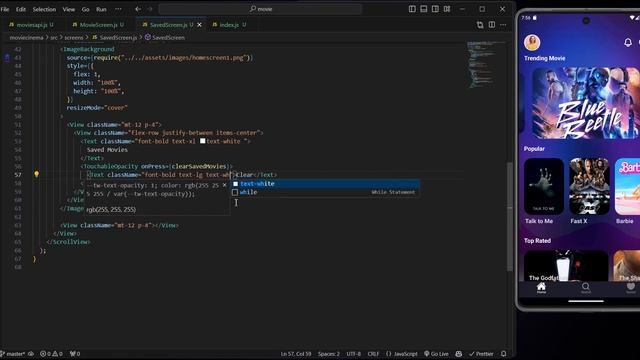
Task: Tap the profile avatar in phone emulator
Action: click(x=532, y=42)
